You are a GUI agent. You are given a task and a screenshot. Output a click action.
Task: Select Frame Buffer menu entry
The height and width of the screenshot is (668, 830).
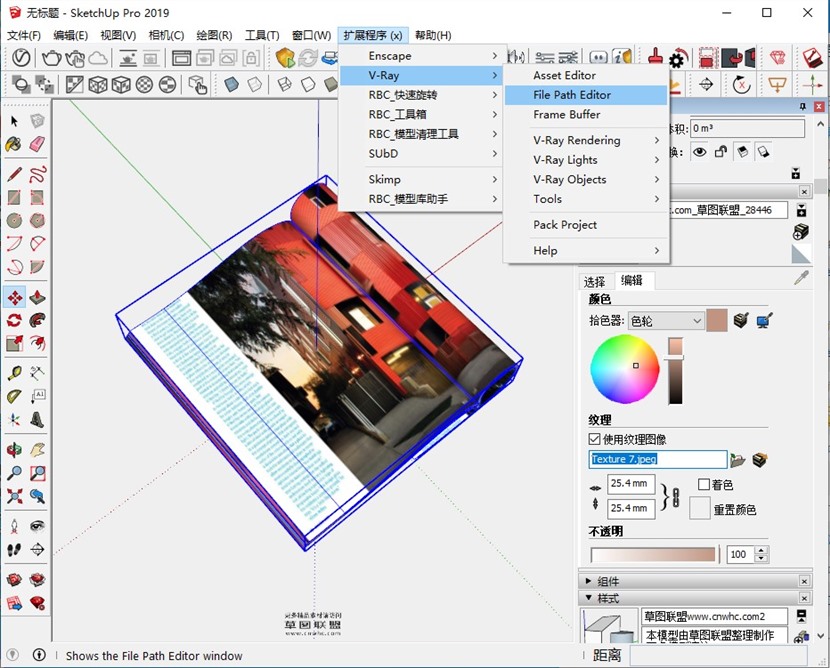586,114
